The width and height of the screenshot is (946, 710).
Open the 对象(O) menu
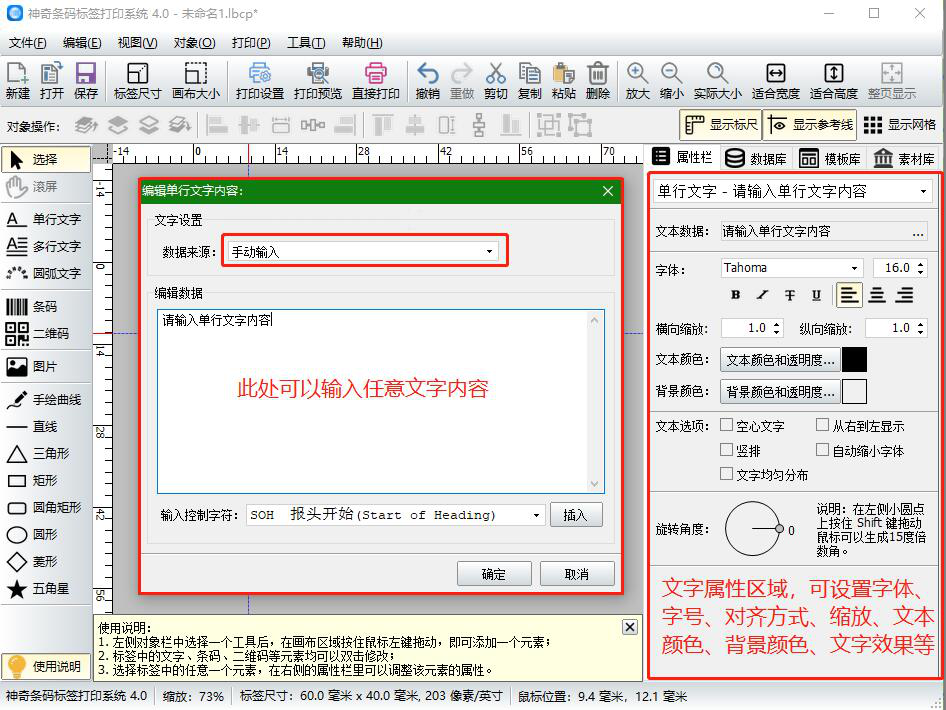click(194, 43)
